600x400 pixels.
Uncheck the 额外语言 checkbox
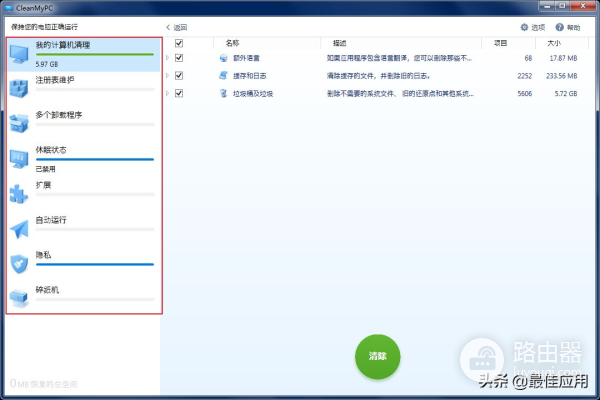coord(179,58)
